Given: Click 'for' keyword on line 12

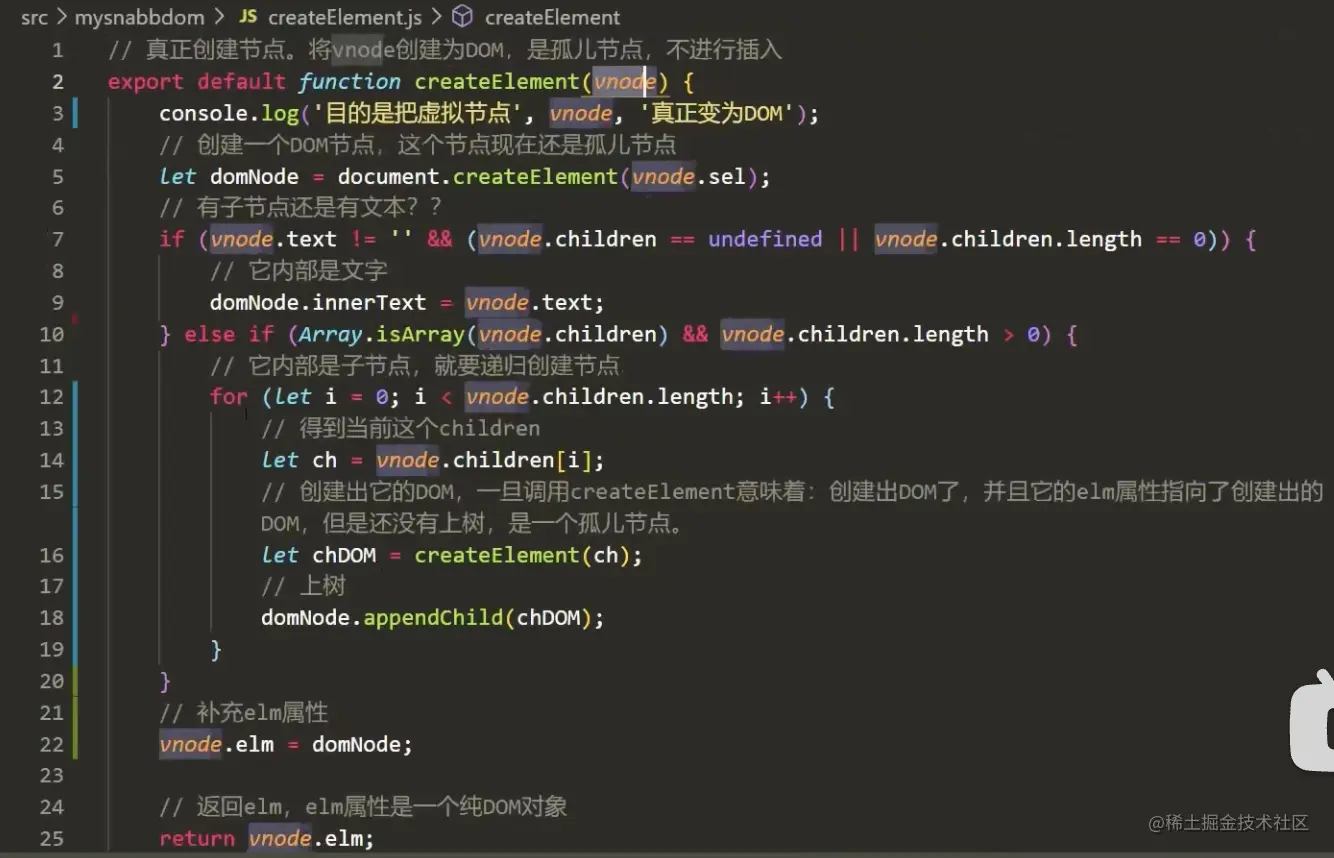Looking at the screenshot, I should [229, 397].
